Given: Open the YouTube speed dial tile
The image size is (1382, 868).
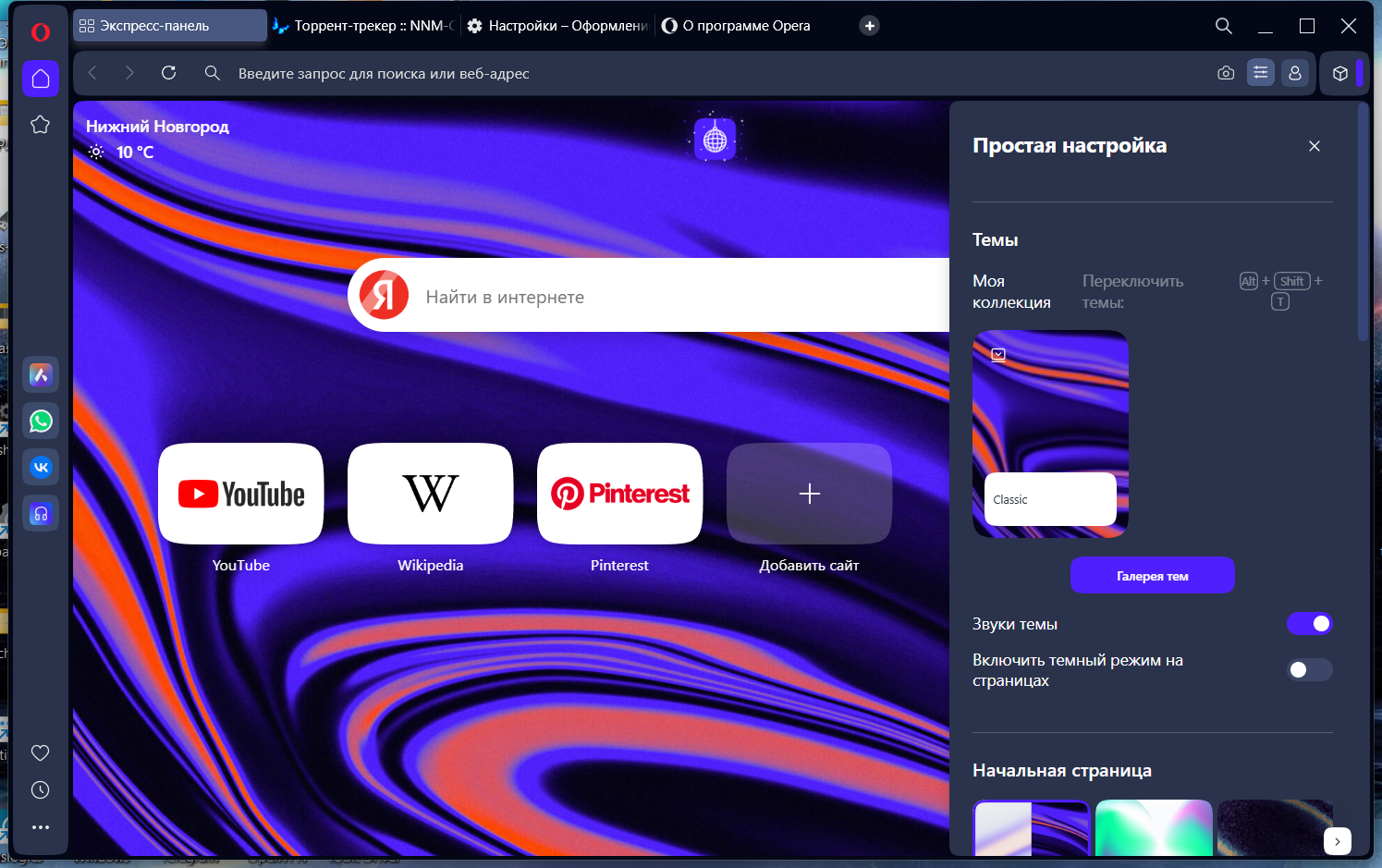Looking at the screenshot, I should (241, 494).
